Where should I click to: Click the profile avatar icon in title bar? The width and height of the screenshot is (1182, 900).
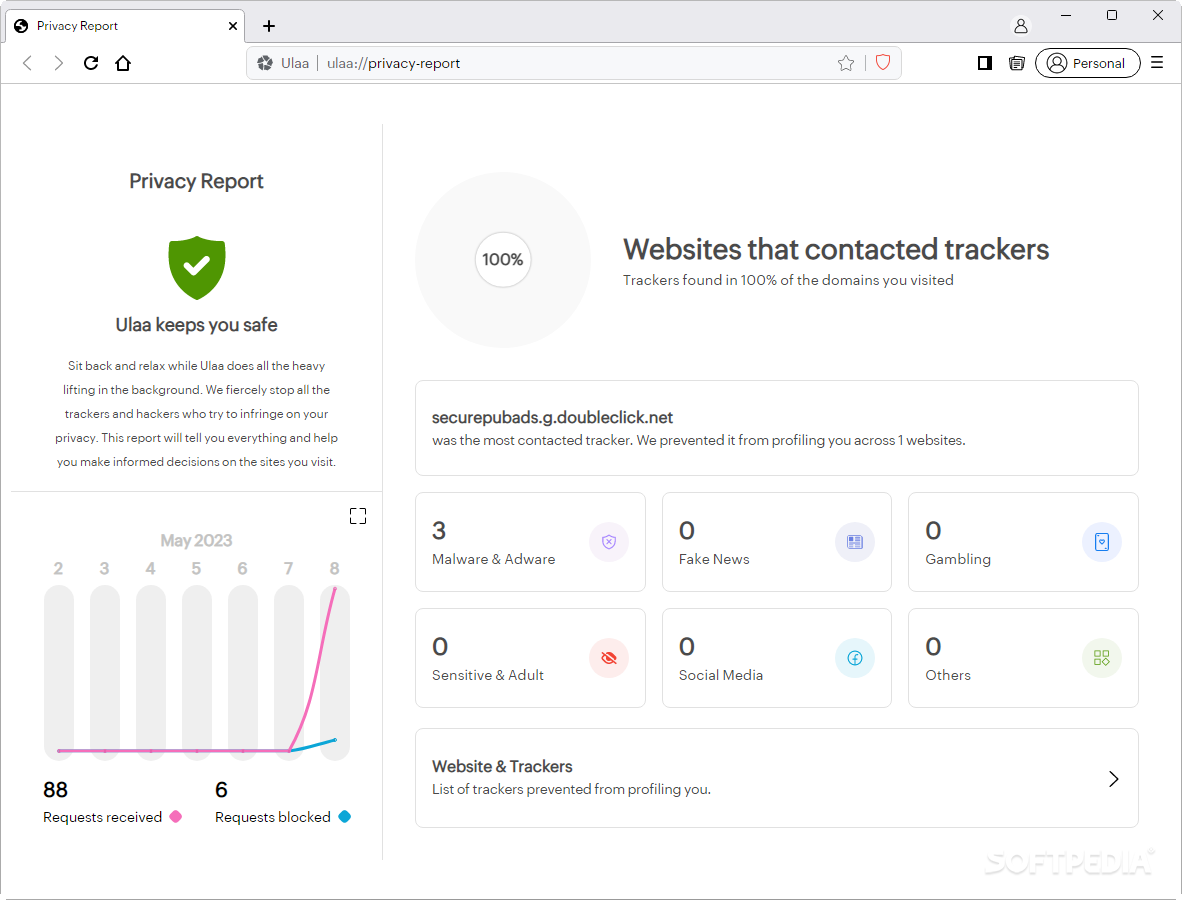click(x=1021, y=26)
